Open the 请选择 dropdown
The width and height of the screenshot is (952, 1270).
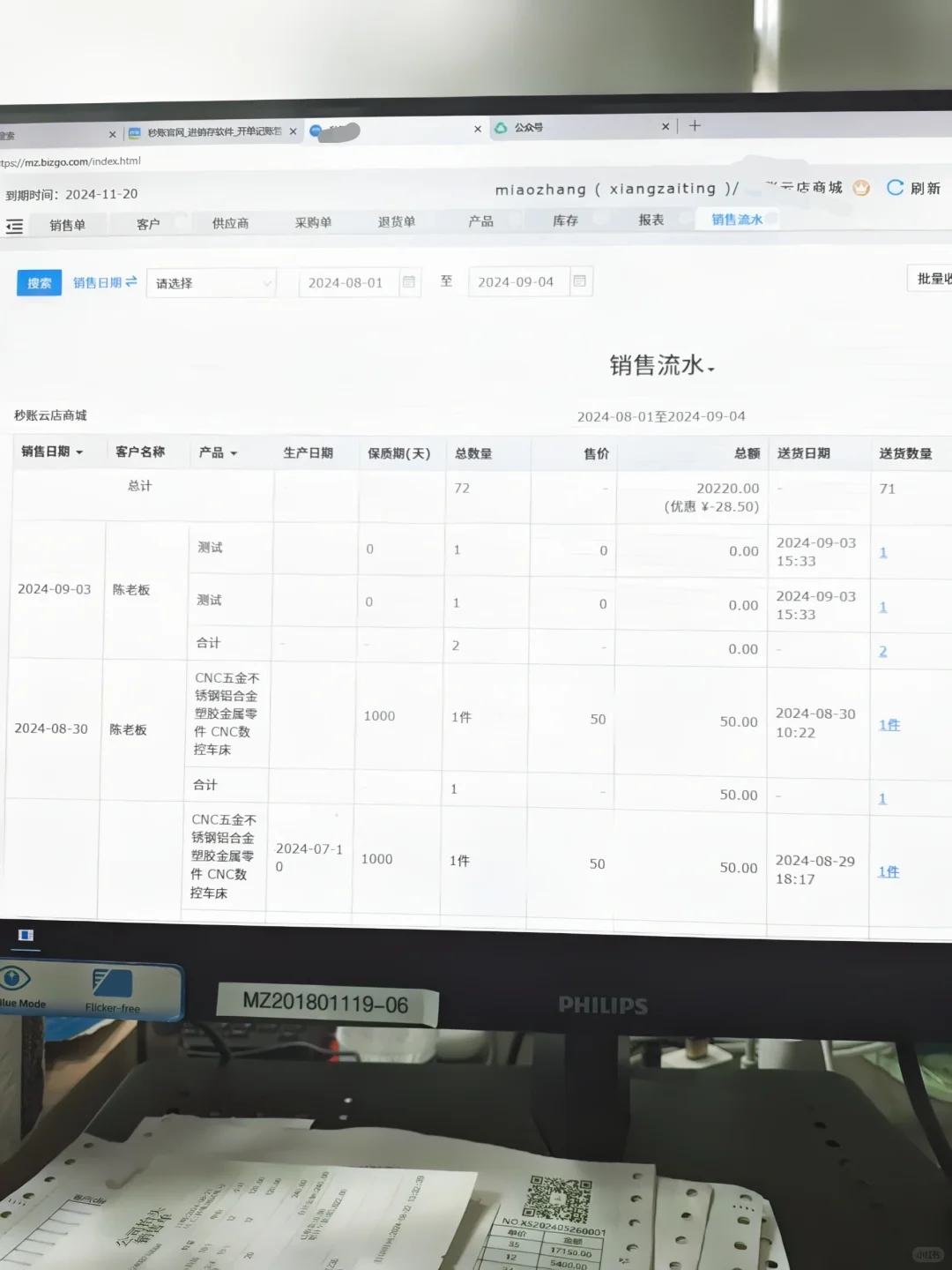(212, 283)
